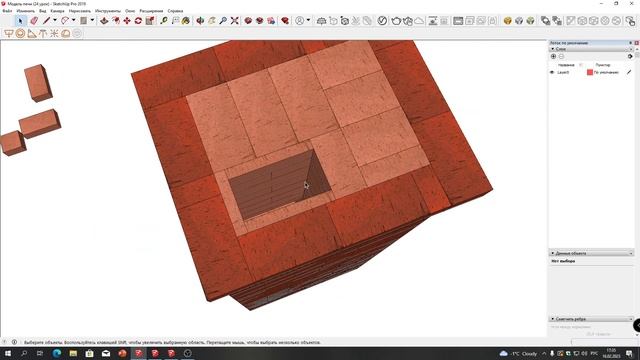Collapse the Layers panel section

(553, 49)
